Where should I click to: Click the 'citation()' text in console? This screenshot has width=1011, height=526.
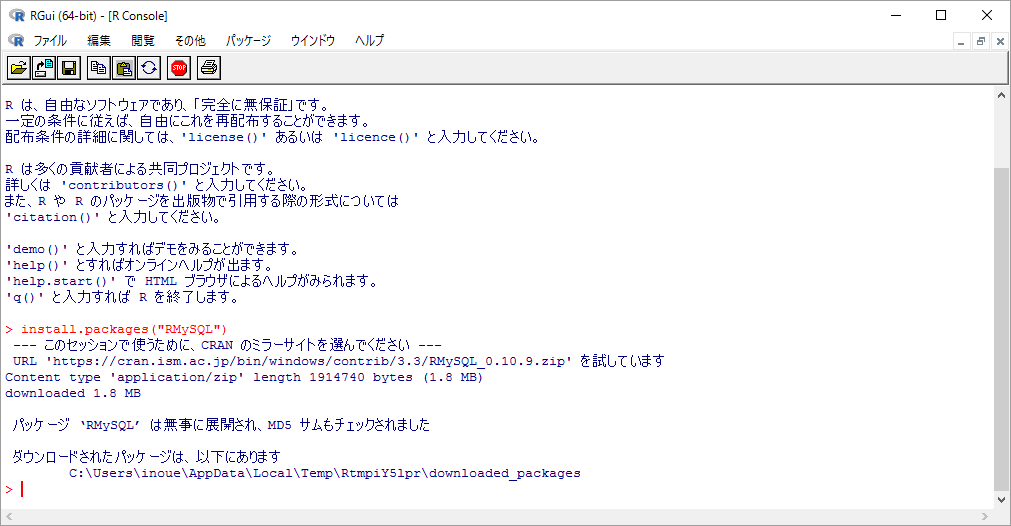[x=53, y=217]
